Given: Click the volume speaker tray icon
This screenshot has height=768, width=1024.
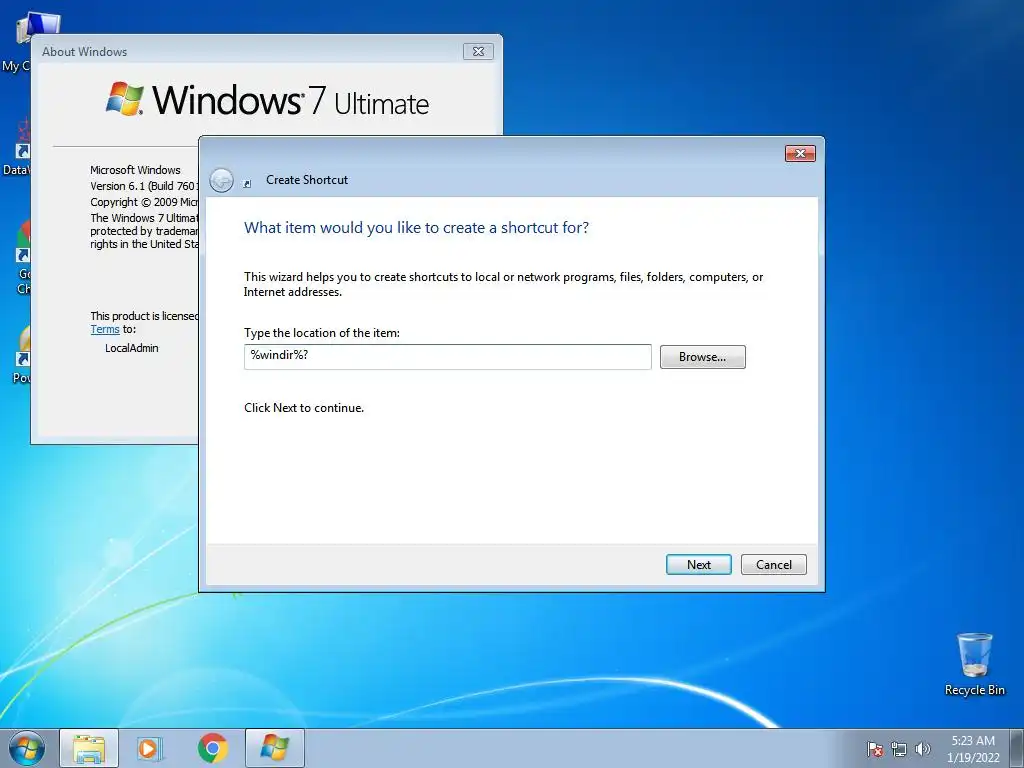Looking at the screenshot, I should click(923, 749).
